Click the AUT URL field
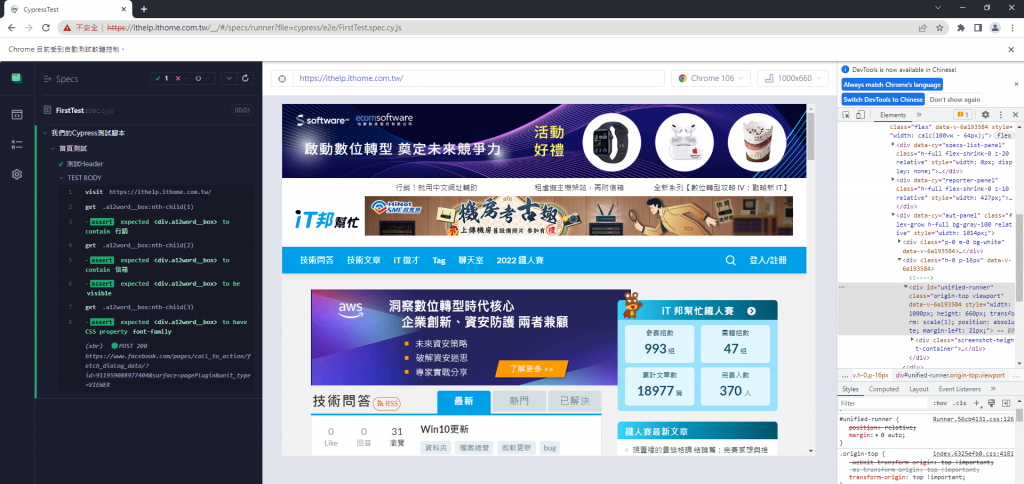This screenshot has width=1024, height=484. (x=478, y=78)
